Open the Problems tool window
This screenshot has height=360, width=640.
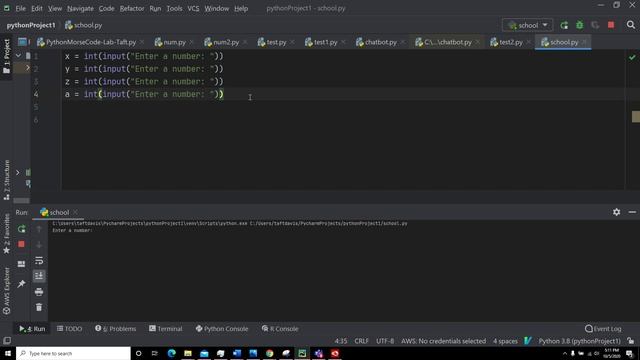click(x=116, y=329)
